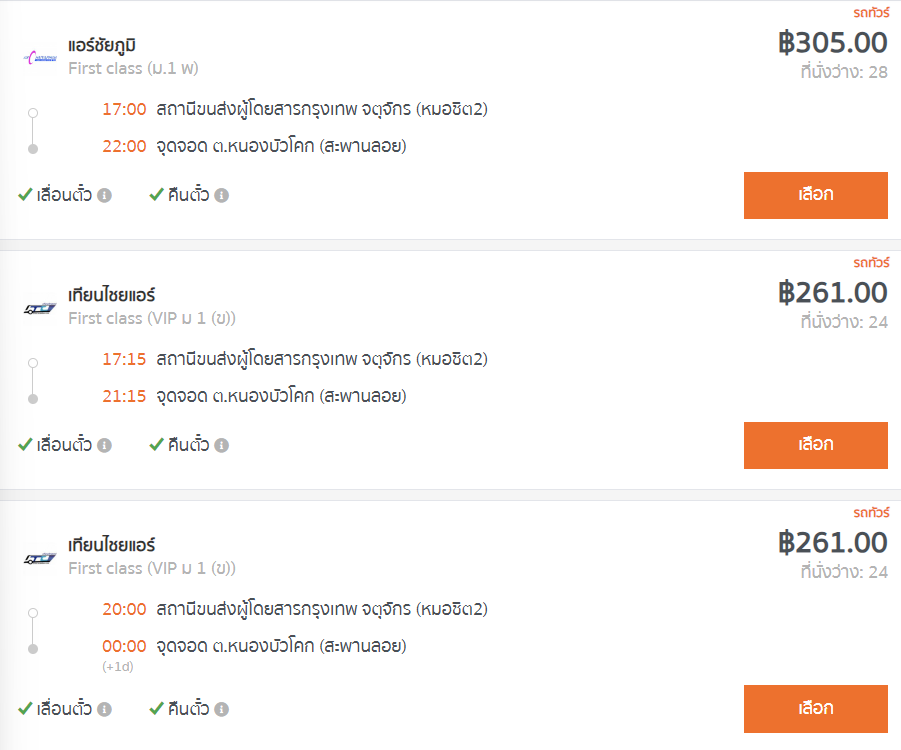Screen dimensions: 901x750
Task: Click the แอร์ชัยภูมิ operator name
Action: [x=102, y=45]
